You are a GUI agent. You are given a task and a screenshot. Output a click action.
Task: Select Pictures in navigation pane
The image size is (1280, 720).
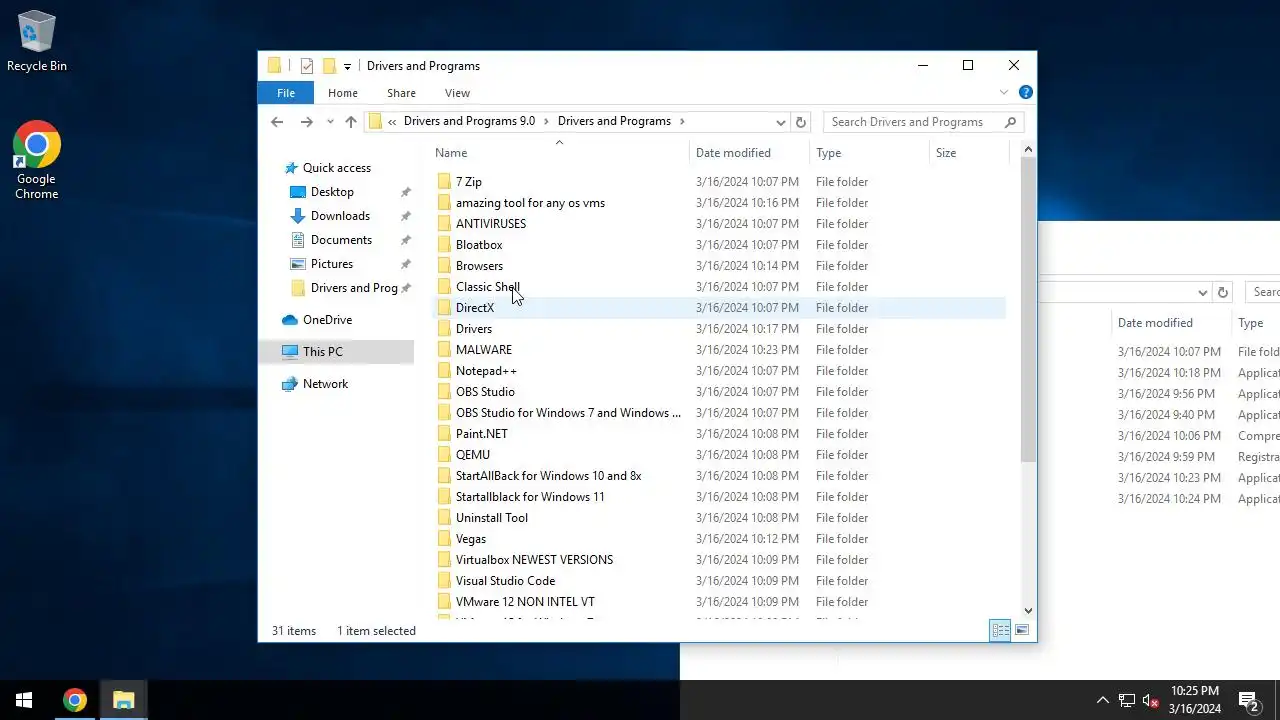click(332, 264)
